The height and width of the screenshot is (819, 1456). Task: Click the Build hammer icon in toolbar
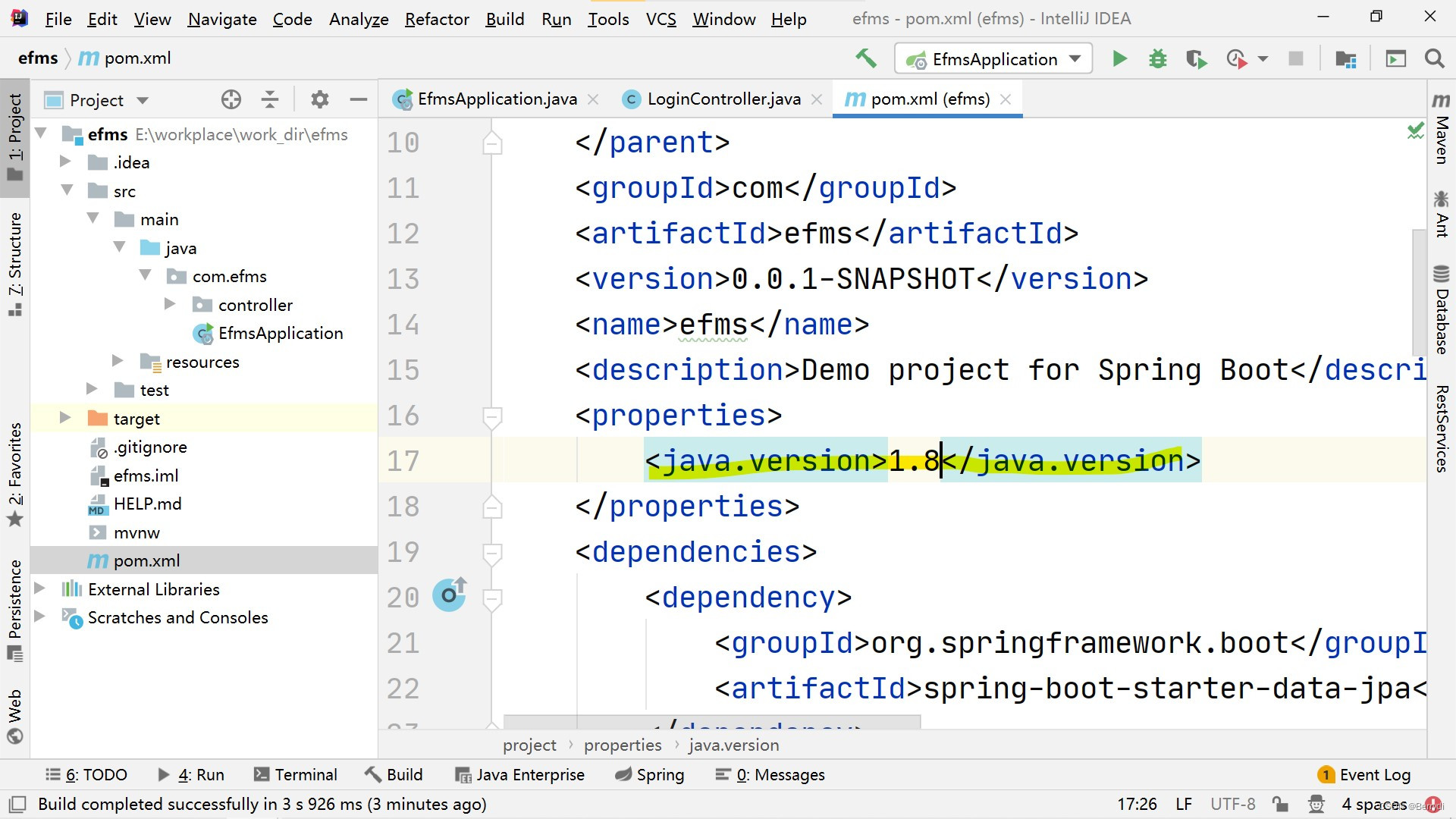[x=865, y=58]
